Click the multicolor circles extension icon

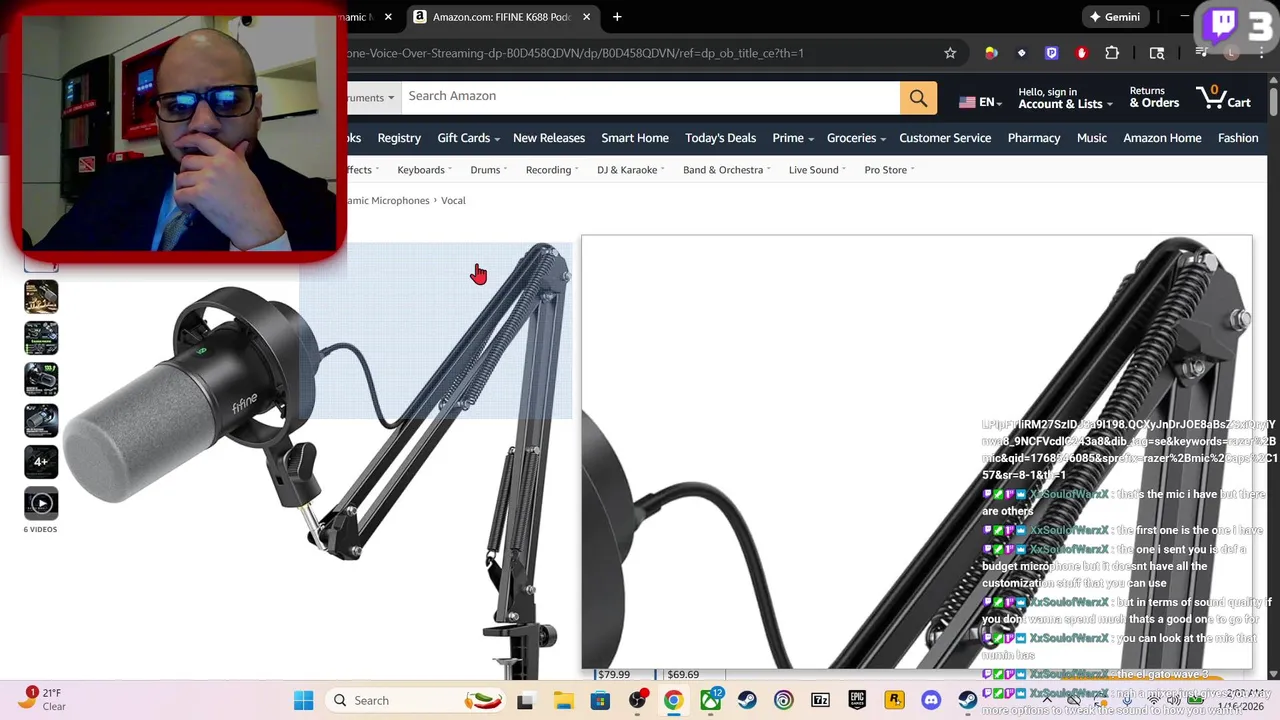(991, 53)
